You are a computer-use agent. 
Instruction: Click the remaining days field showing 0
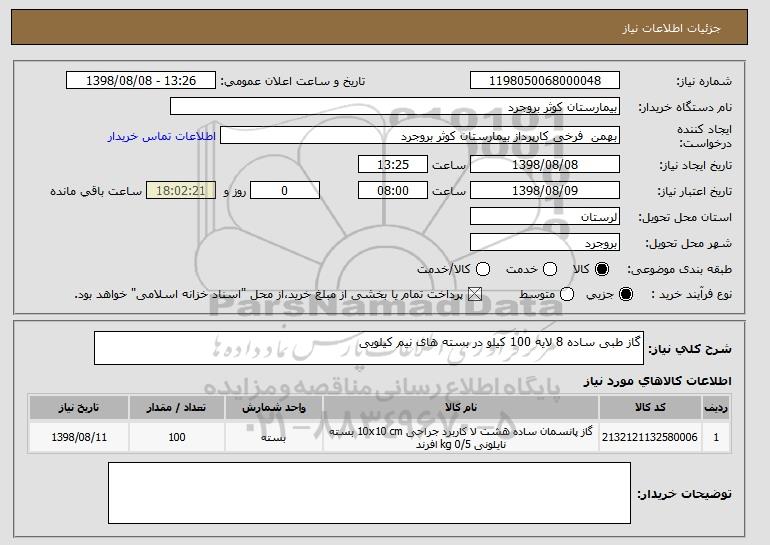(285, 191)
